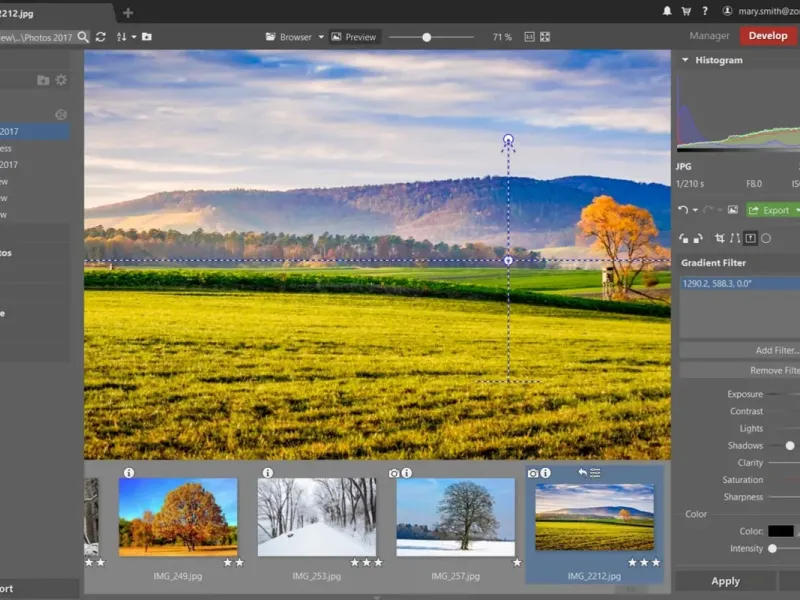Open the notifications bell
This screenshot has width=800, height=600.
click(x=667, y=11)
